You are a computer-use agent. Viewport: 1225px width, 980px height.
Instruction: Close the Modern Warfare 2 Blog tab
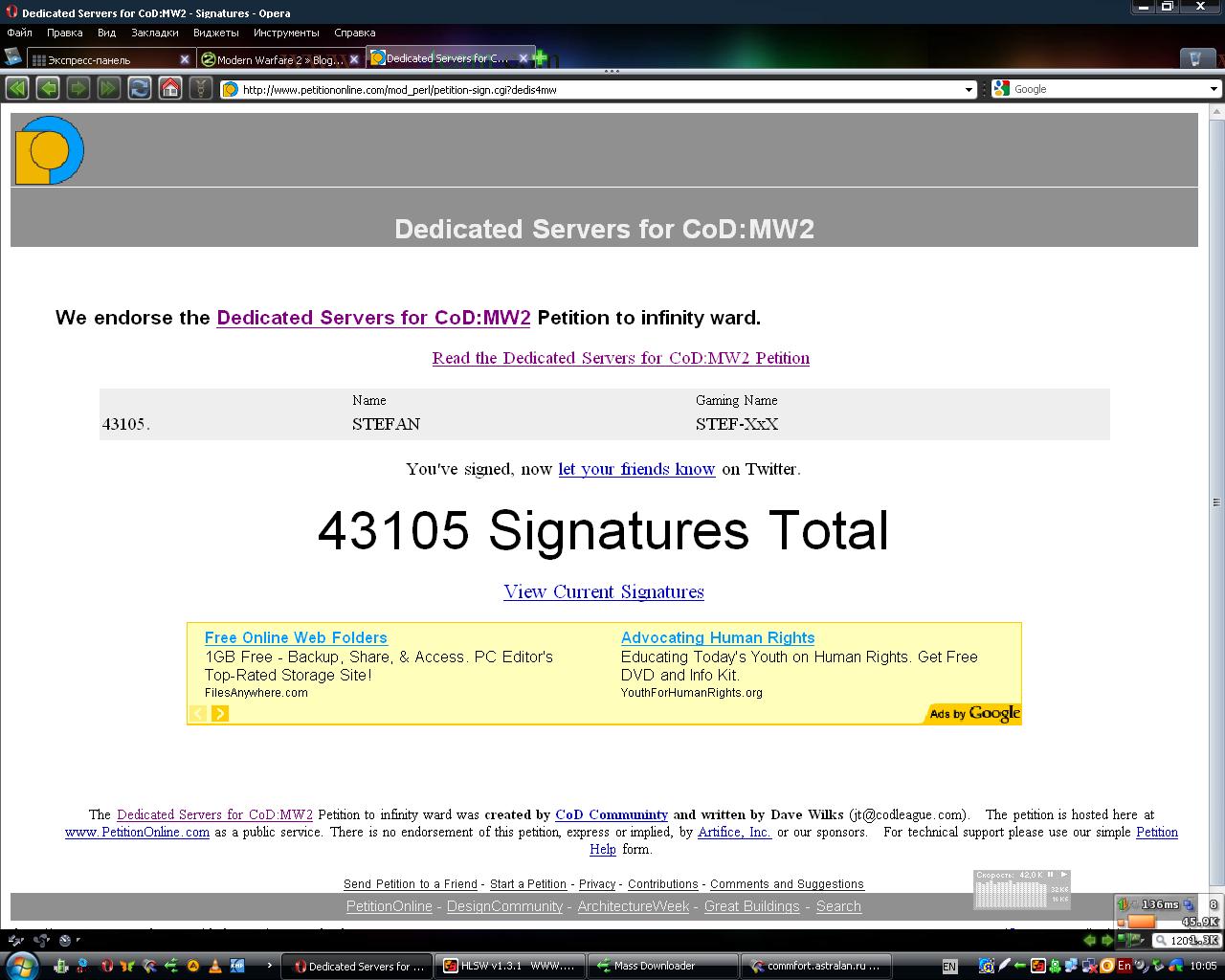[x=353, y=59]
